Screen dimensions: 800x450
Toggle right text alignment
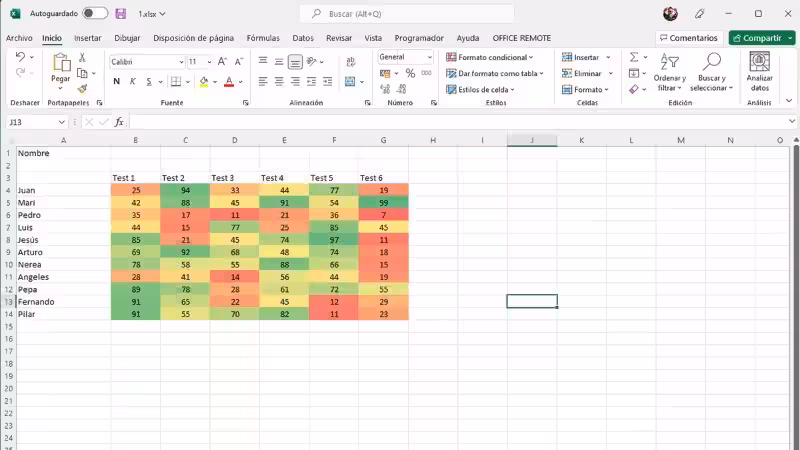(295, 82)
